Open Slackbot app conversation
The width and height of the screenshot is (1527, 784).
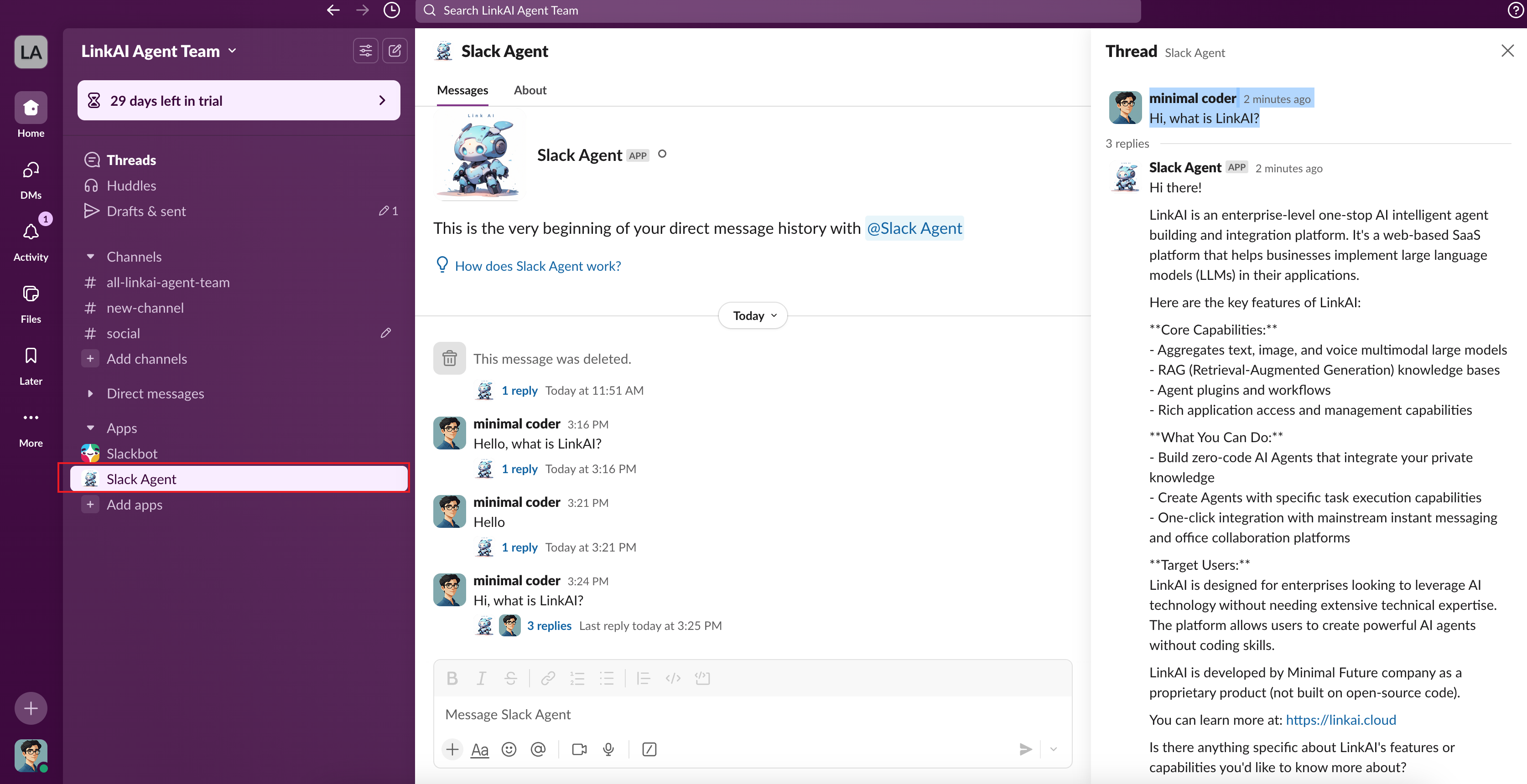point(239,454)
